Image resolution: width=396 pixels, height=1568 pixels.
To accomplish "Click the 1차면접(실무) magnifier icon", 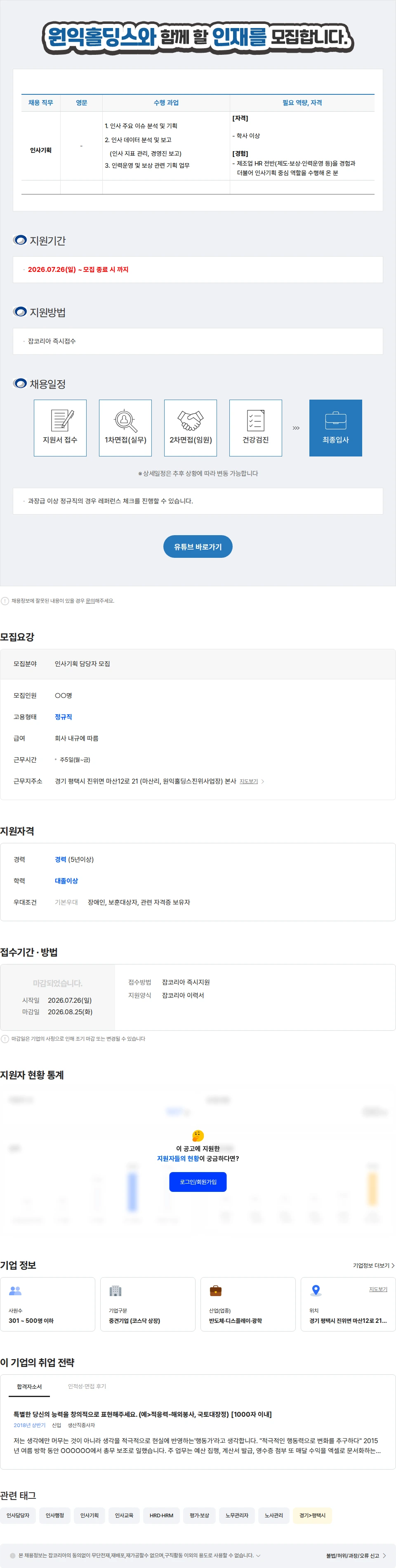I will click(125, 420).
